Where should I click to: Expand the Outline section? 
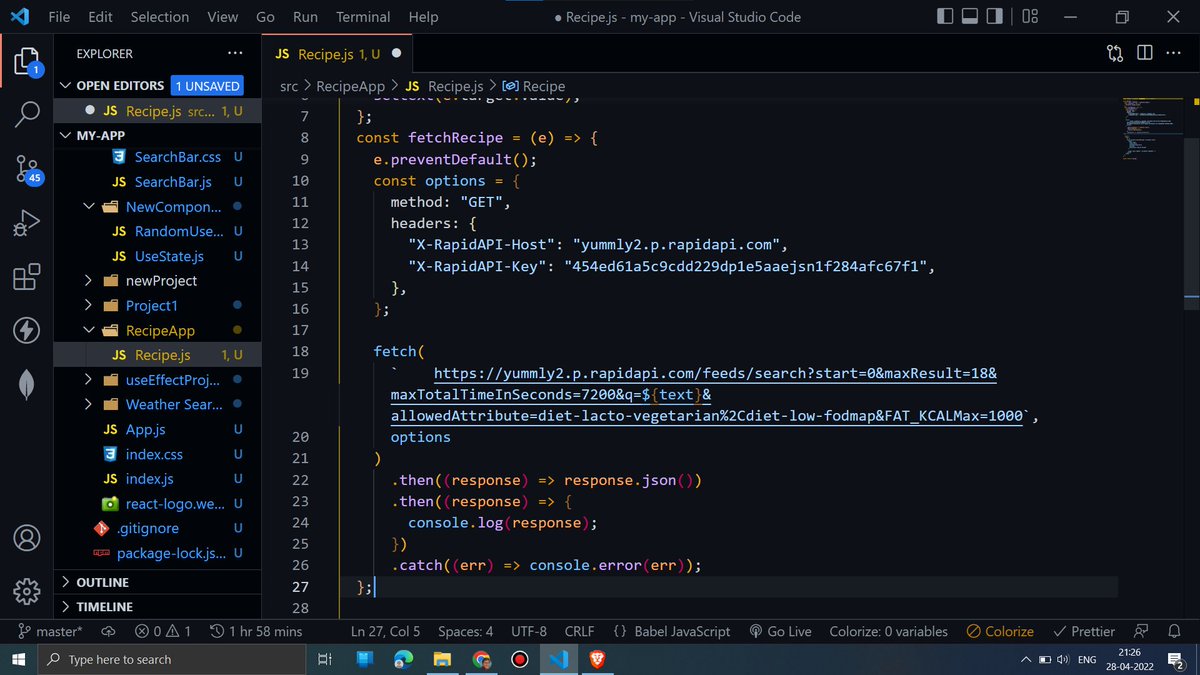click(x=155, y=582)
